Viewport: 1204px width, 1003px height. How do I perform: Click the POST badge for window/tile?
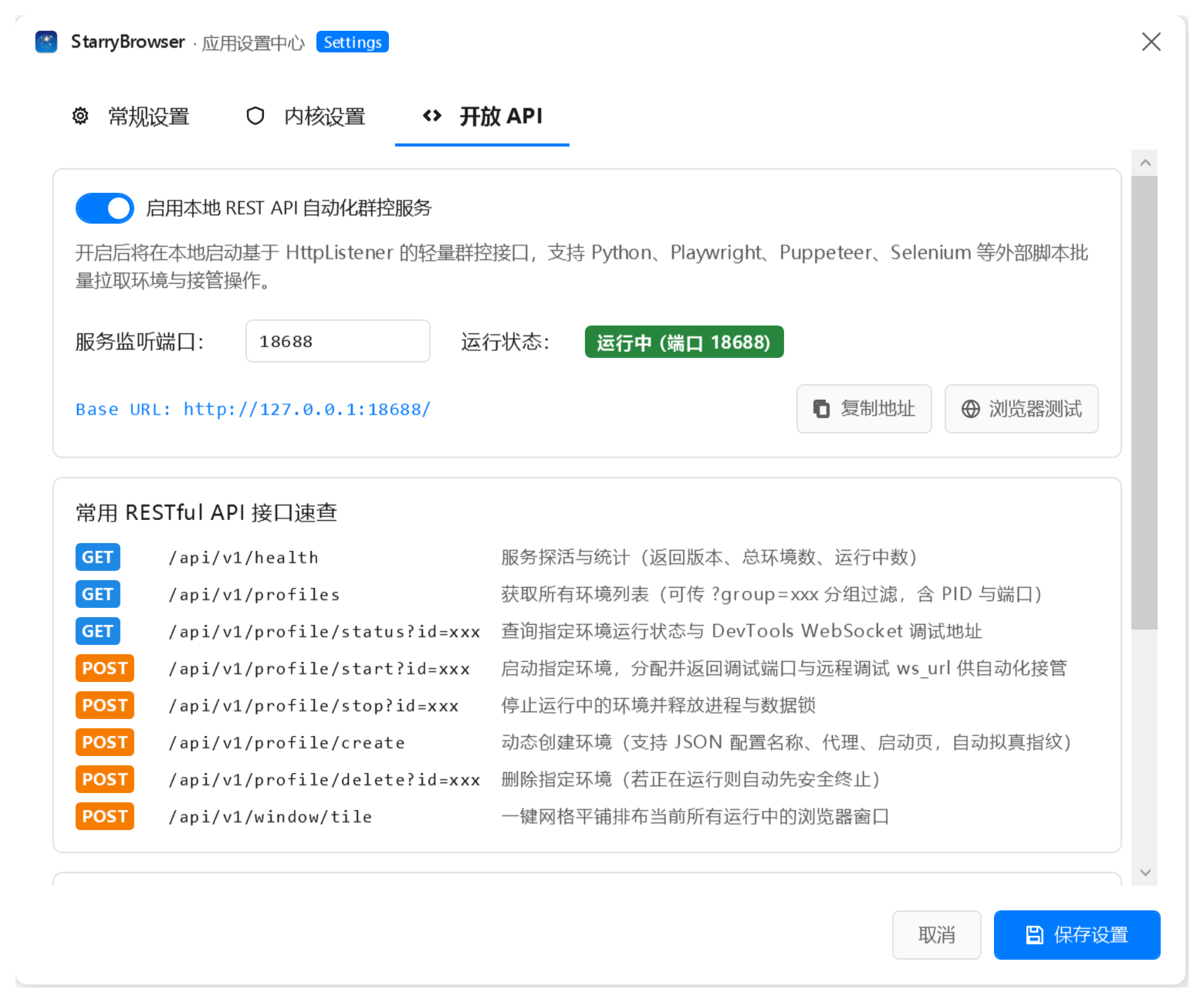point(105,816)
